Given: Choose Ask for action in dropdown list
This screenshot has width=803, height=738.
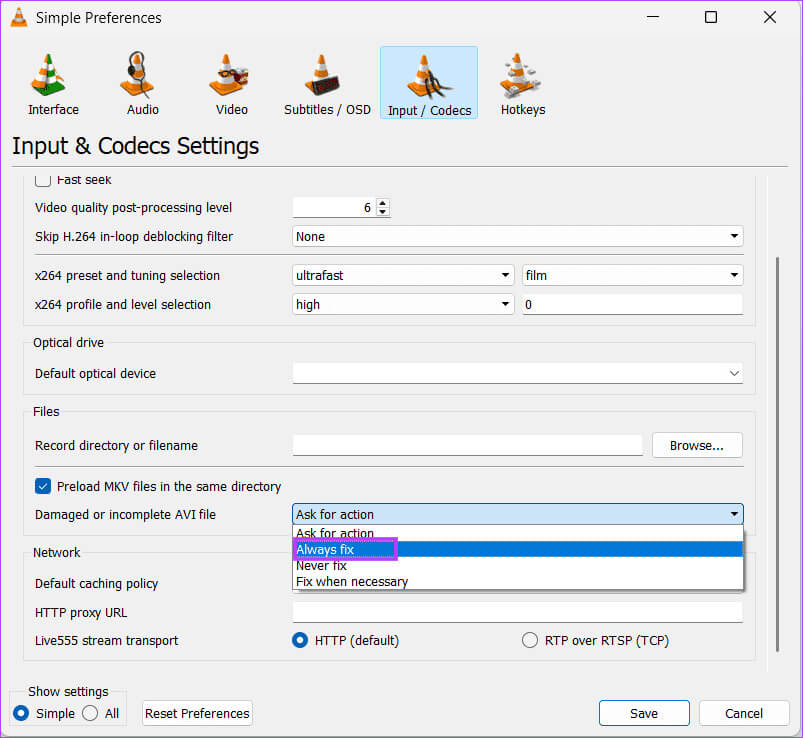Looking at the screenshot, I should point(517,533).
